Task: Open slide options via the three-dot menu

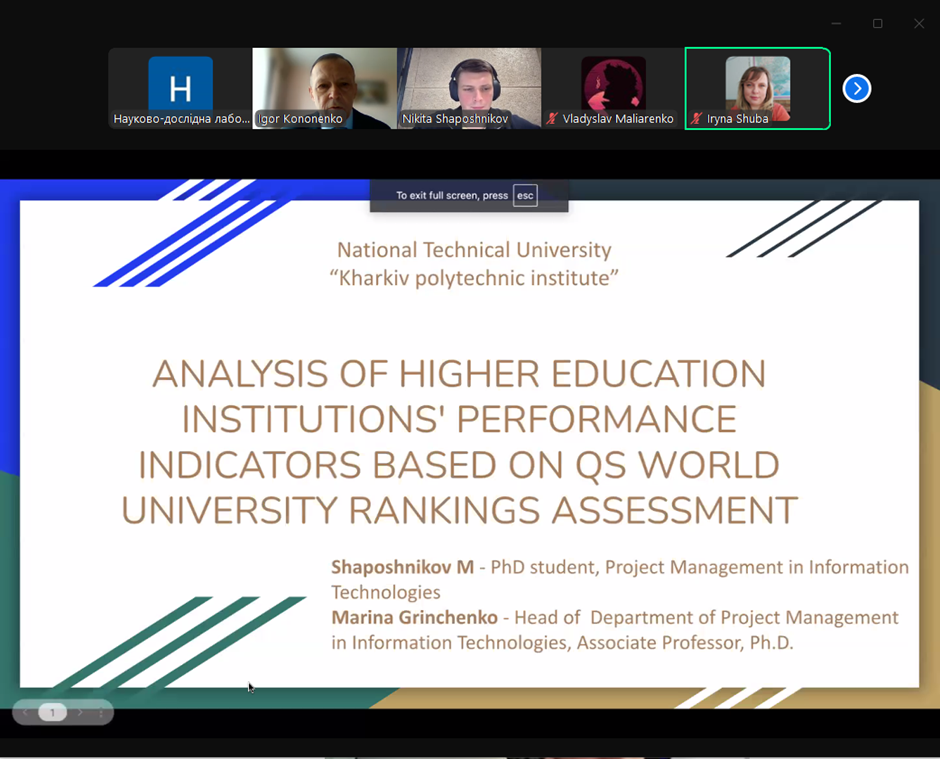Action: (x=101, y=712)
